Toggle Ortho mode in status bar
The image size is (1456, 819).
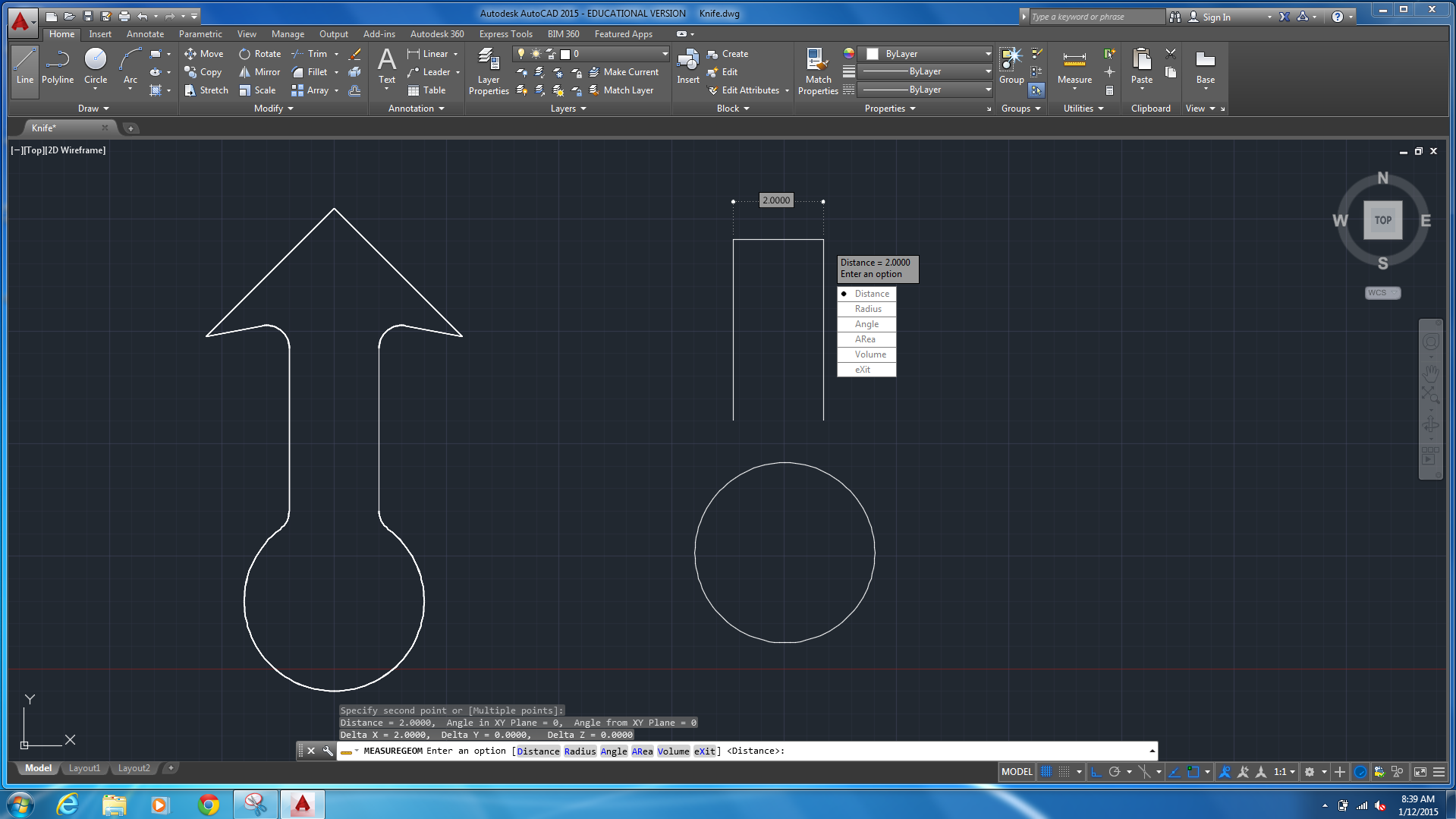click(x=1096, y=772)
